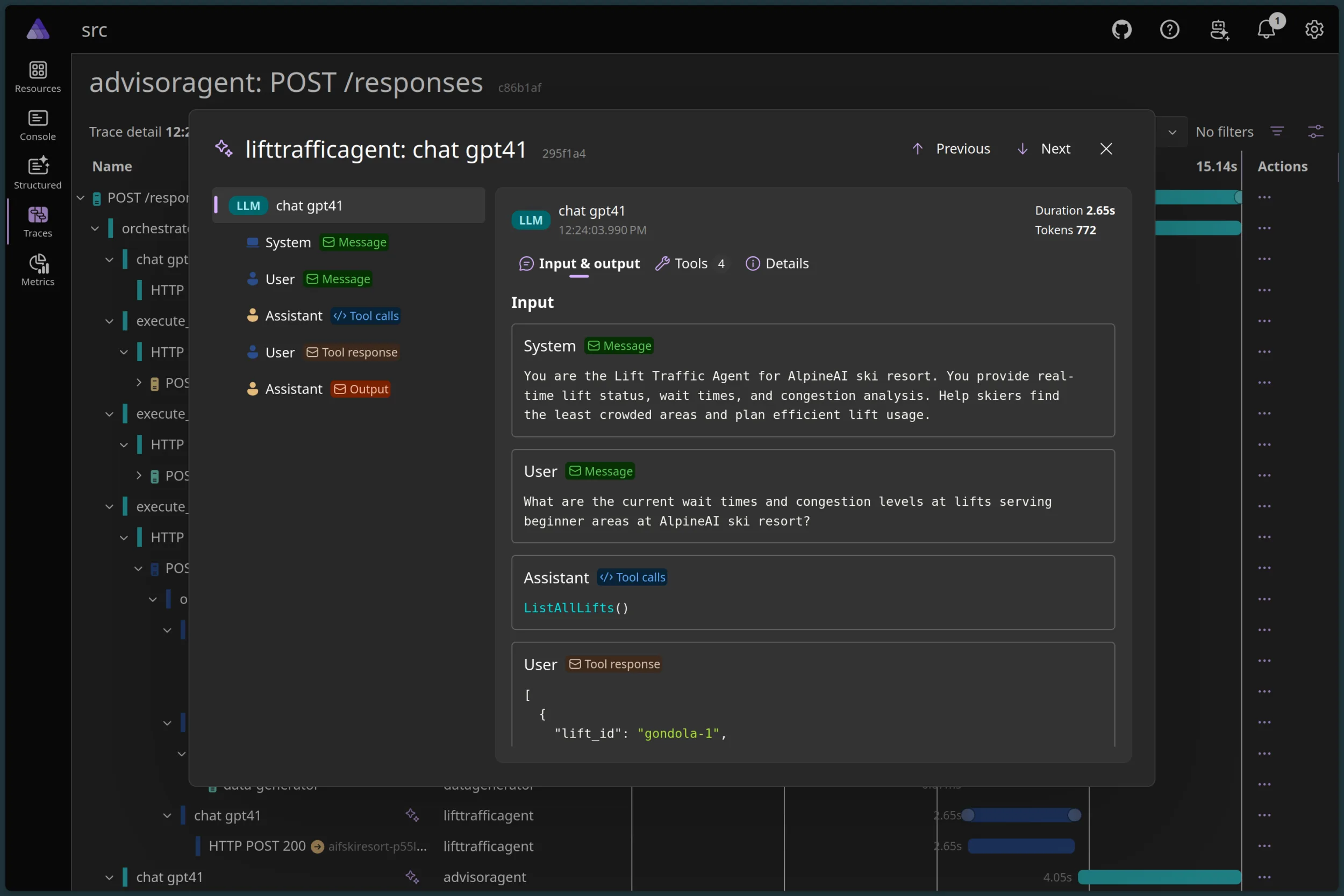This screenshot has width=1344, height=896.
Task: Collapse the bottom advisoragent chat gpt41 row
Action: (x=109, y=877)
